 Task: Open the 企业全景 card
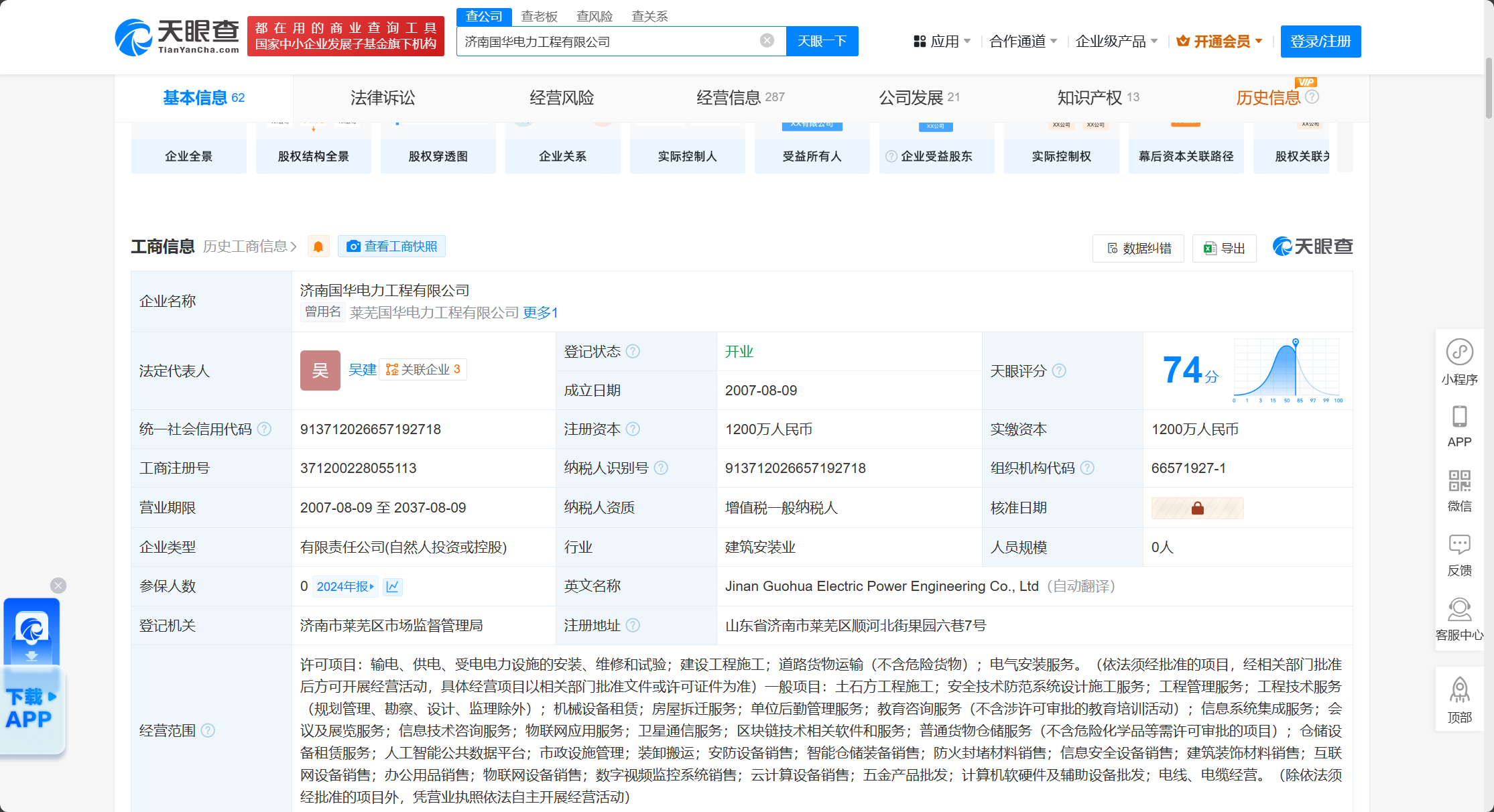189,148
